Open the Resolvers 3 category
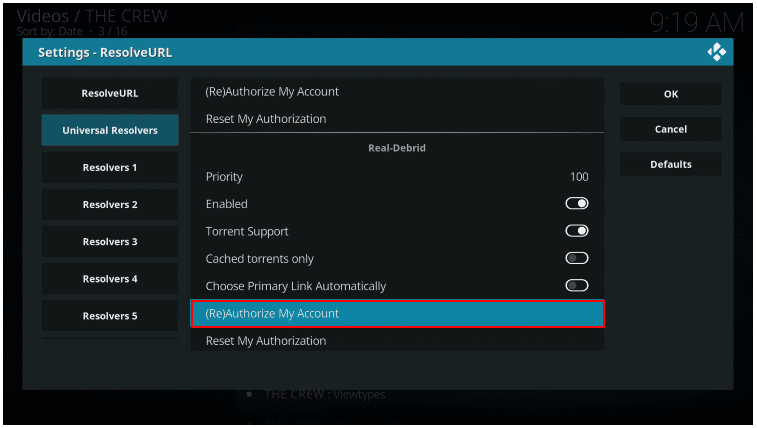757x428 pixels. point(110,242)
